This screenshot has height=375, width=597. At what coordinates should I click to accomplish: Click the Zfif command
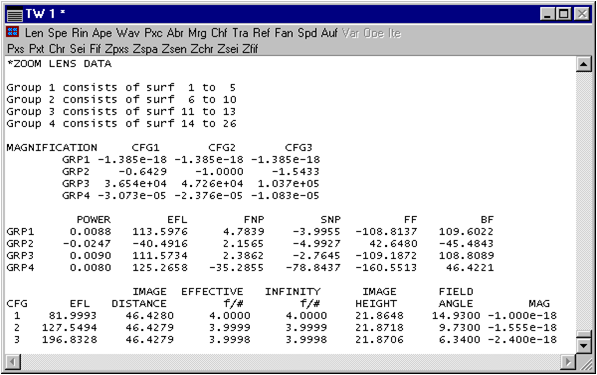250,49
